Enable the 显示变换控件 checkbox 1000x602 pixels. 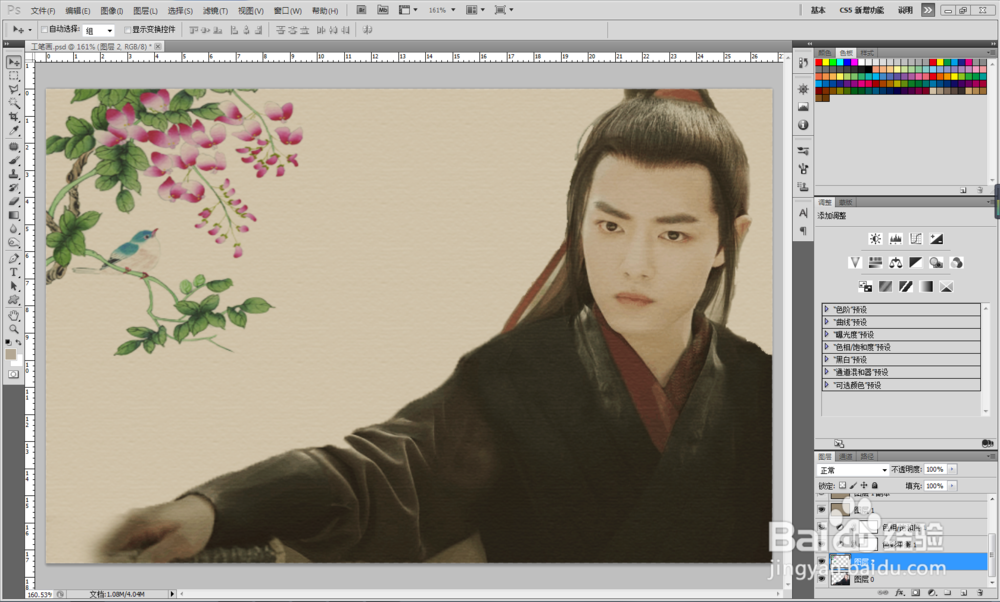click(128, 29)
